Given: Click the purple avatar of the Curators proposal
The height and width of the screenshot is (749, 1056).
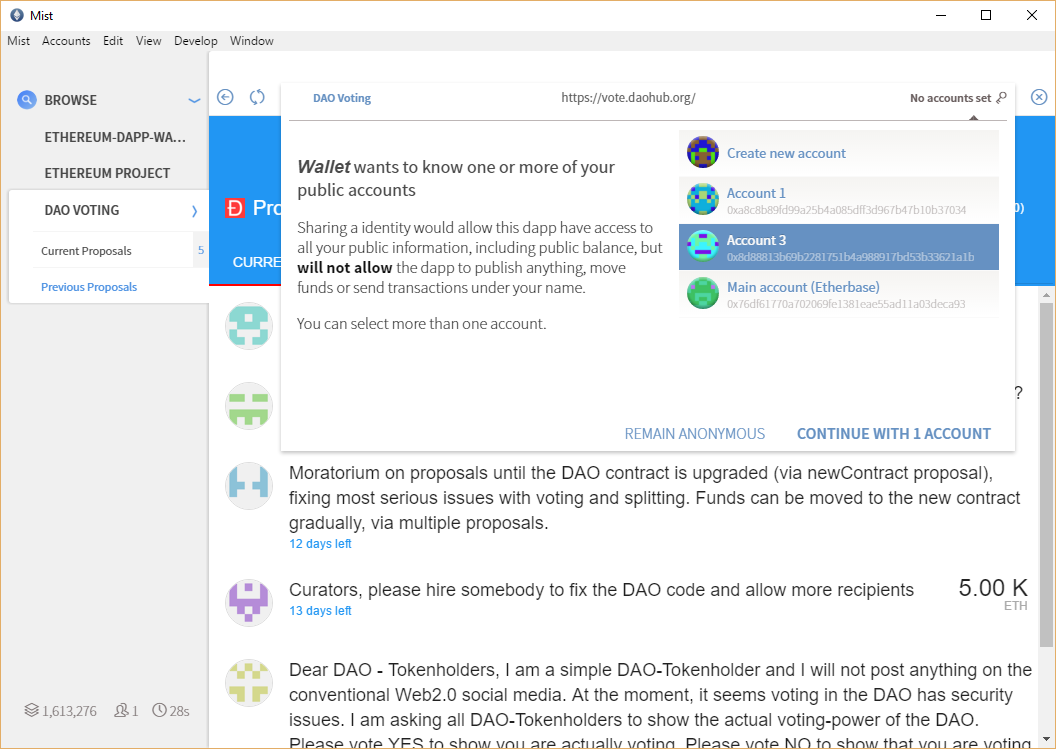Looking at the screenshot, I should click(249, 602).
